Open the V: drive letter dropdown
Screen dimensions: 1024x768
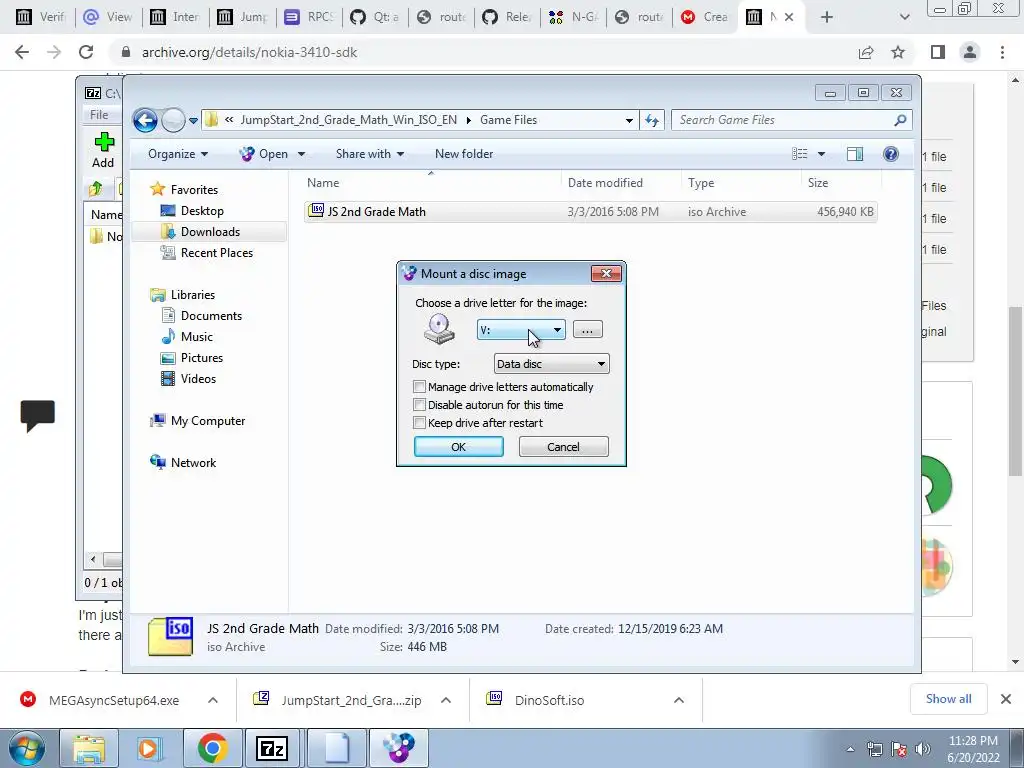coord(521,330)
